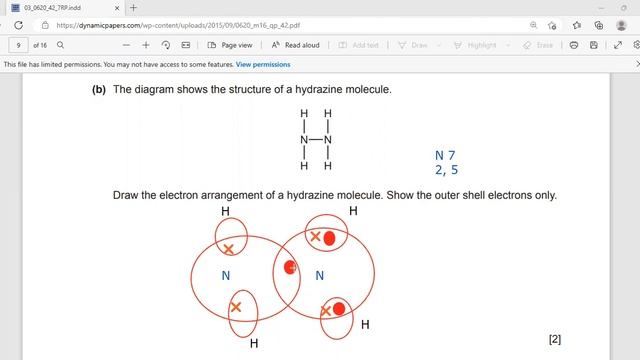Refresh the page with reload icon
Viewport: 640px width, 360px height.
[18, 25]
